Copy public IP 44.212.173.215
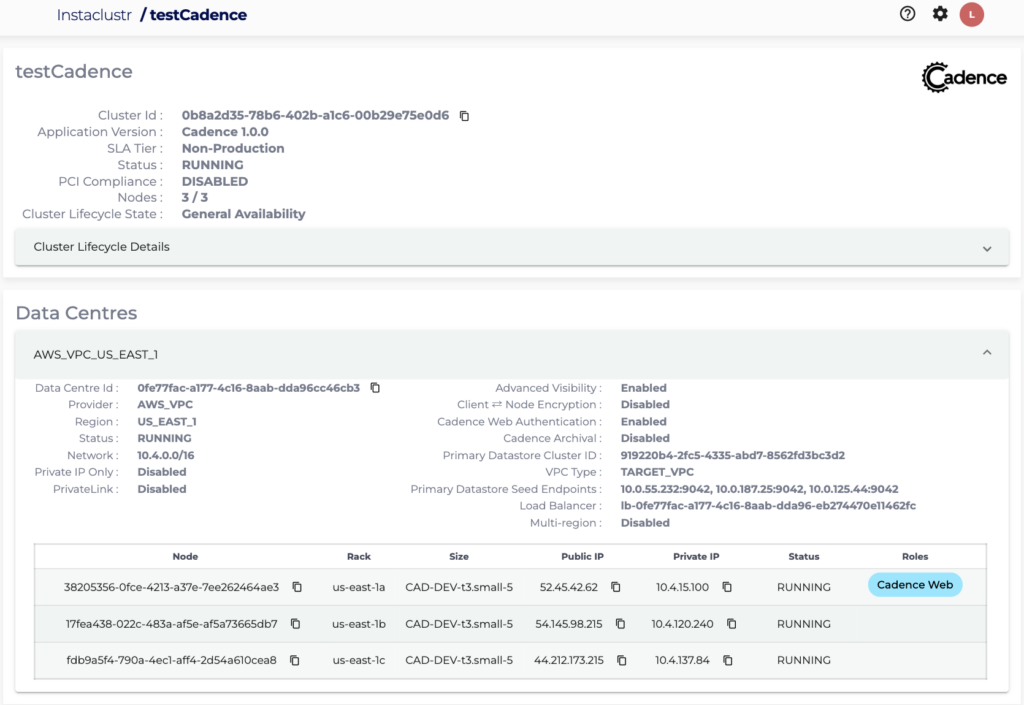Screen dimensions: 1024x705 [622, 660]
